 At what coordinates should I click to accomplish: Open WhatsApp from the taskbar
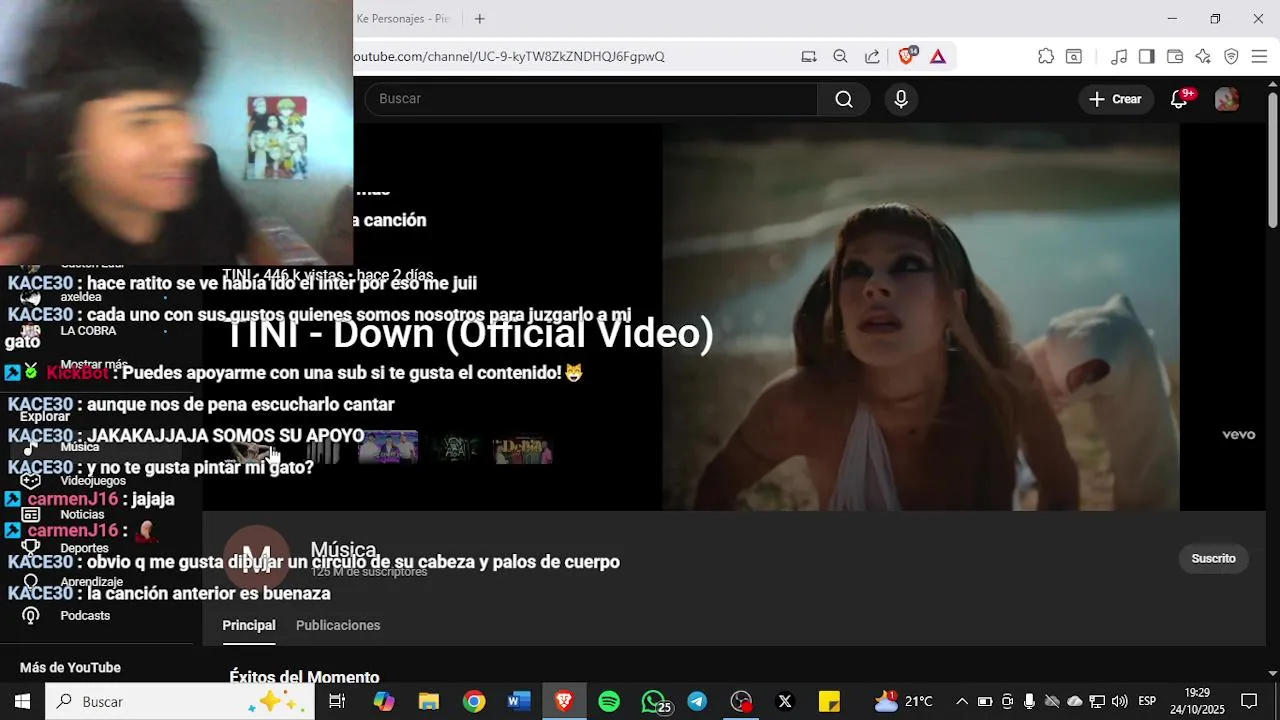[x=654, y=701]
